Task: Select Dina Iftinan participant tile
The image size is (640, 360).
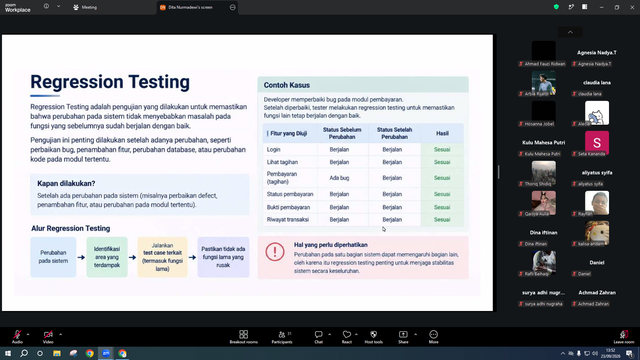Action: [x=543, y=235]
